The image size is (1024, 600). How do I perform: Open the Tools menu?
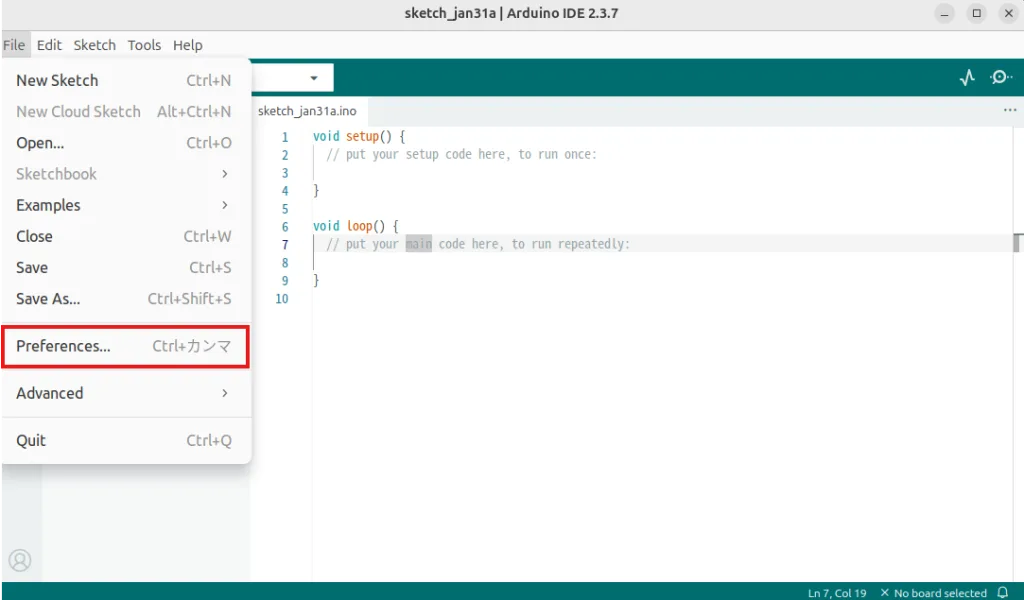point(144,45)
